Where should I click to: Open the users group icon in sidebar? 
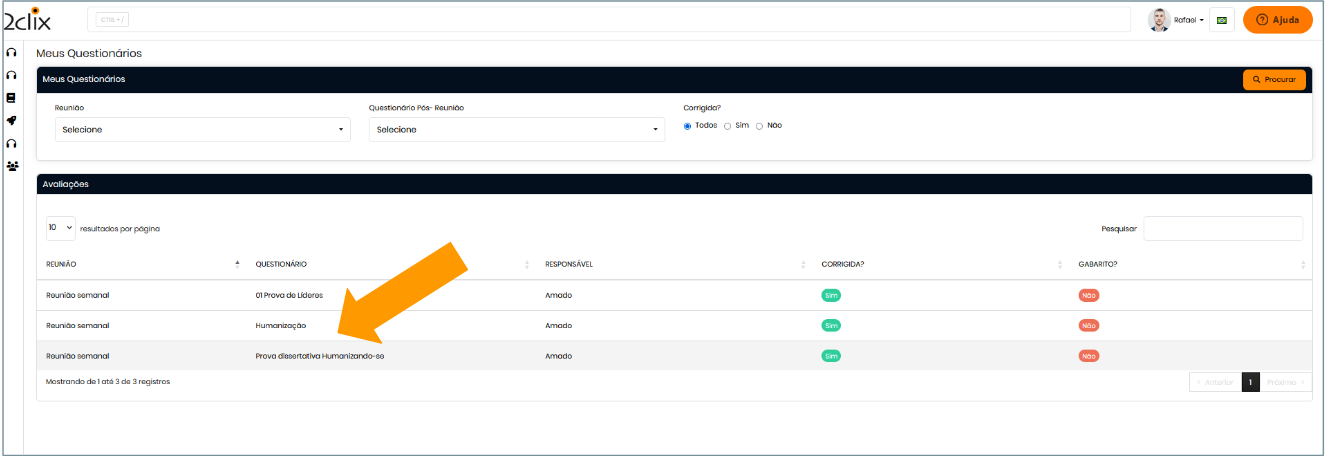[x=12, y=166]
